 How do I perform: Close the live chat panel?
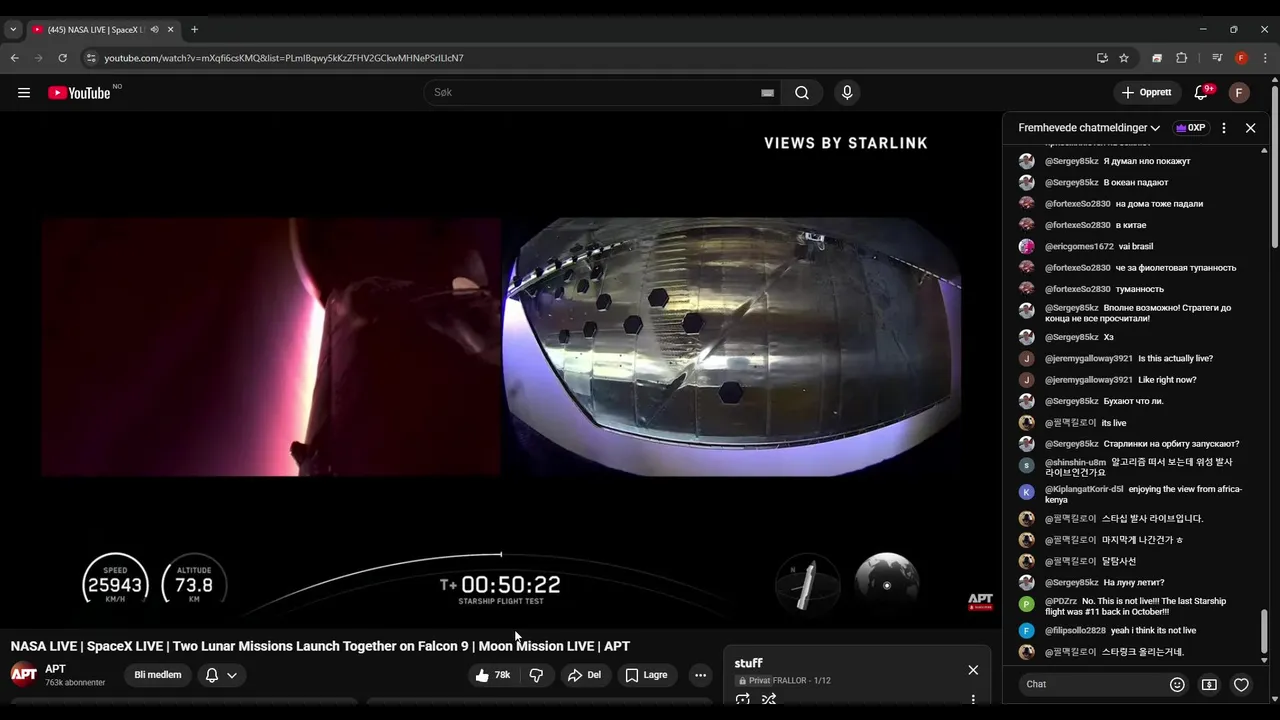(1250, 128)
